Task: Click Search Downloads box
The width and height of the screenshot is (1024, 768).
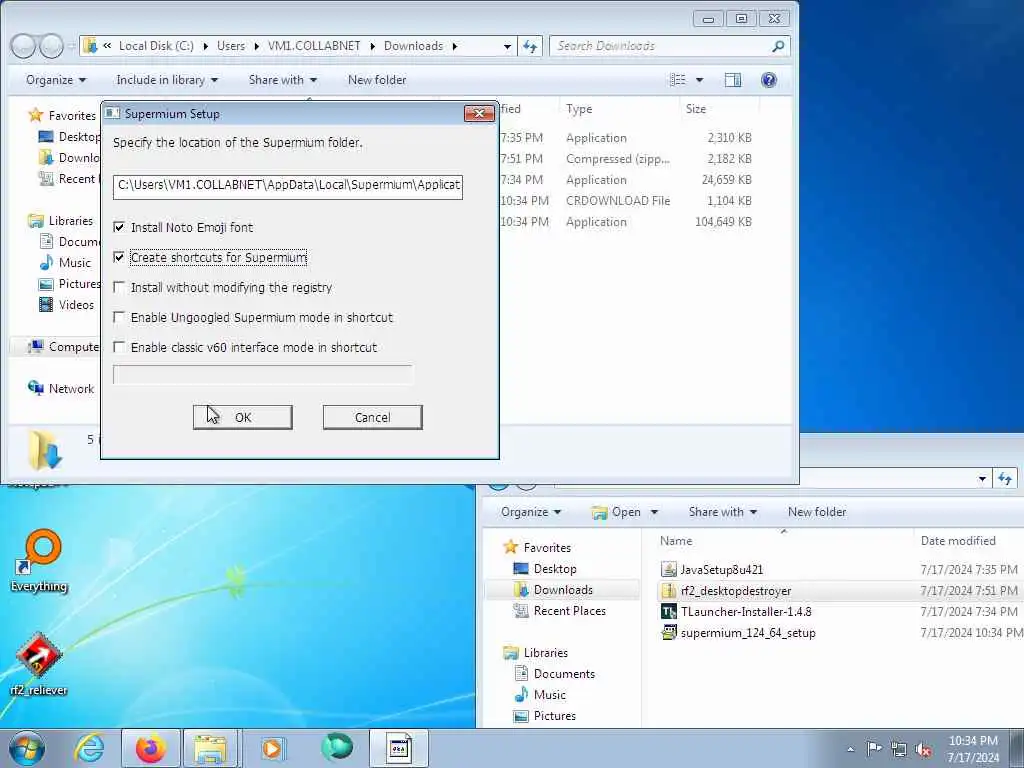Action: [660, 46]
